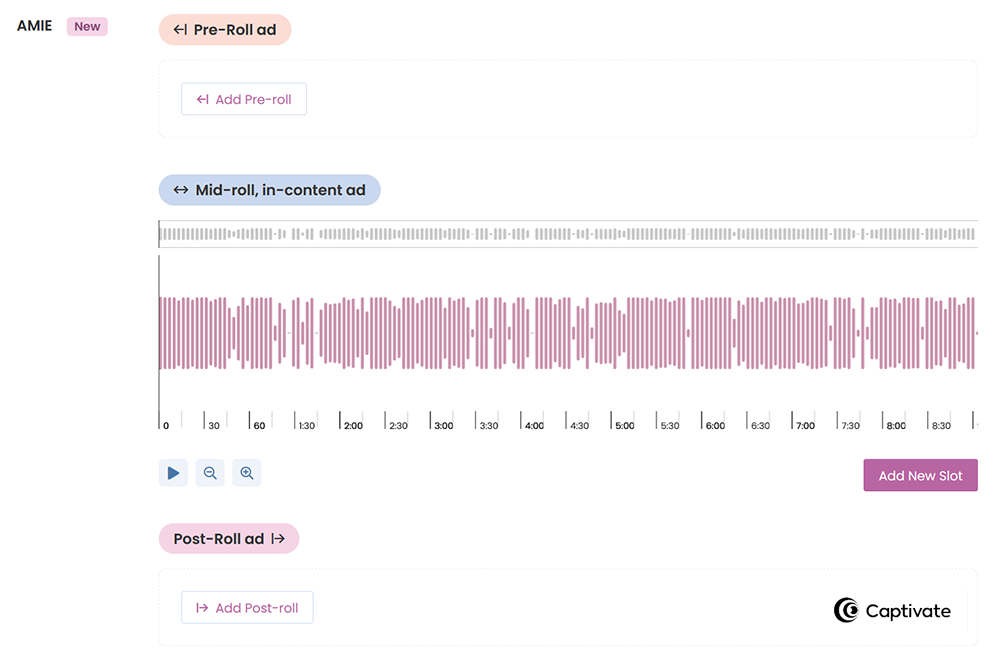Viewport: 1000px width, 667px height.
Task: Select the 'Pre-Roll ad' badge
Action: pos(225,29)
